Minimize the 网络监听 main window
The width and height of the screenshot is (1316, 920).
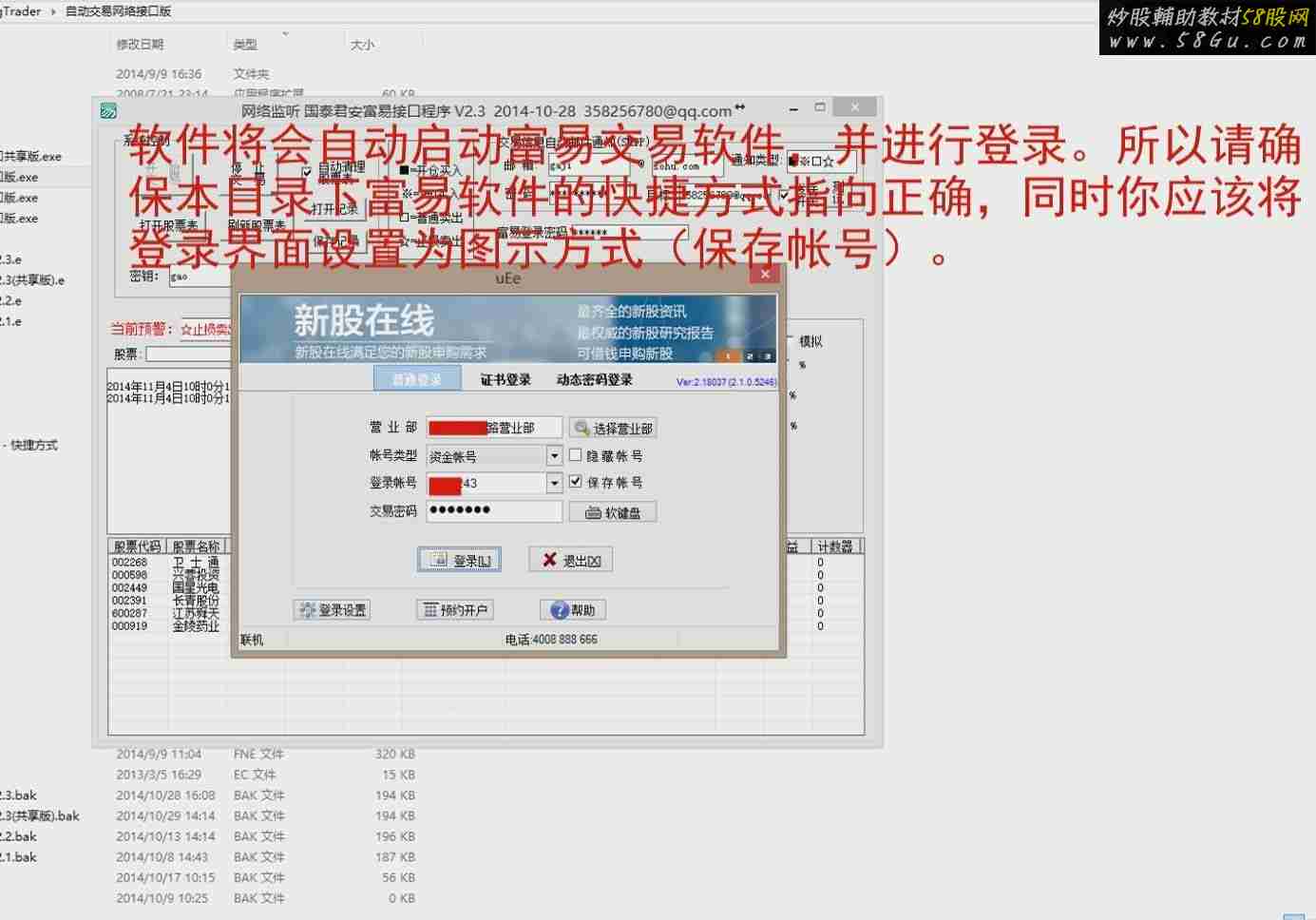coord(792,108)
